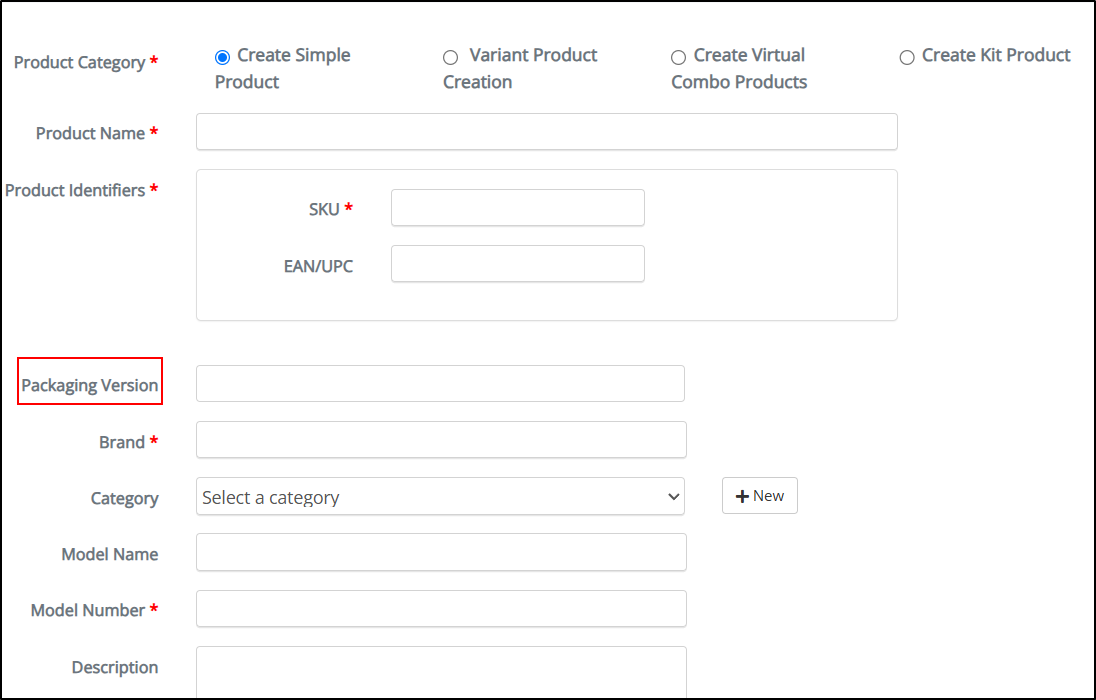Viewport: 1096px width, 700px height.
Task: Click the Description label text
Action: click(x=114, y=667)
